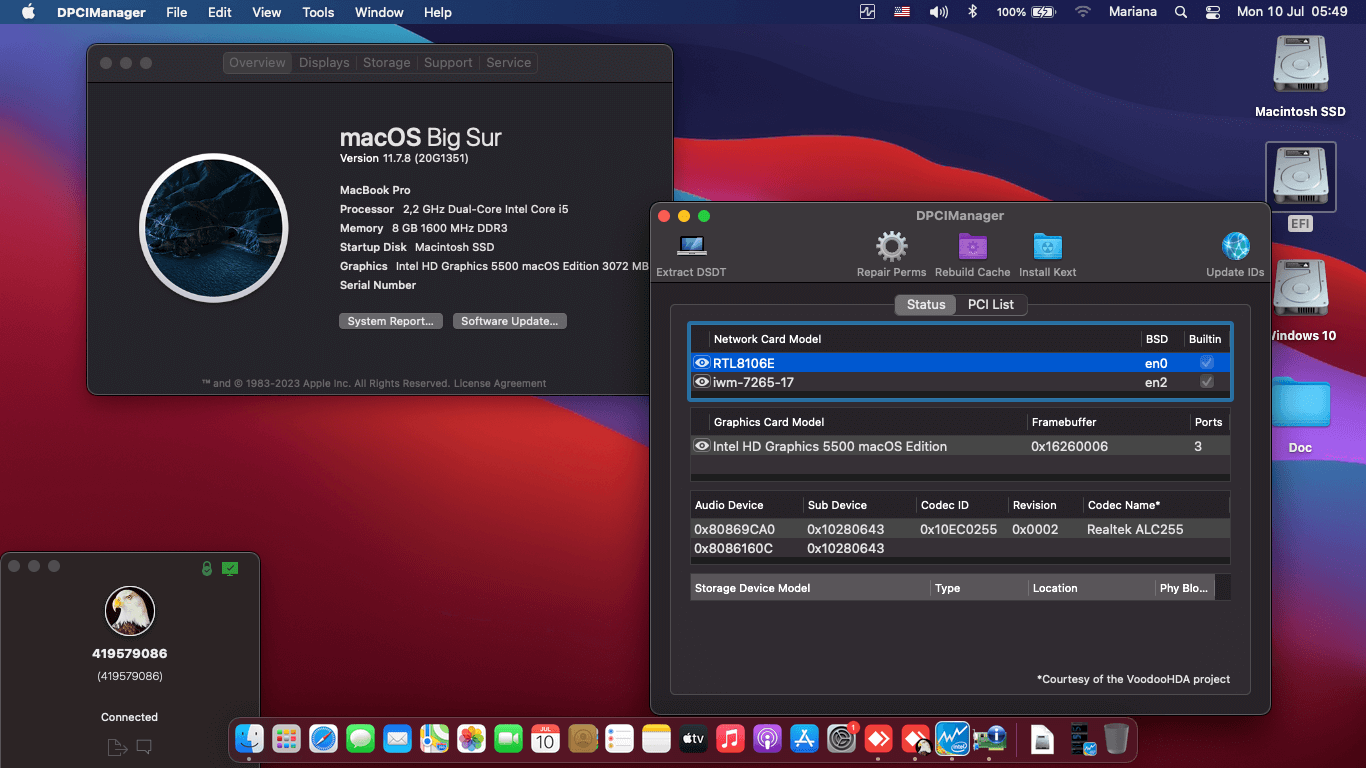Click the Update IDs globe icon
1366x768 pixels.
[x=1235, y=246]
